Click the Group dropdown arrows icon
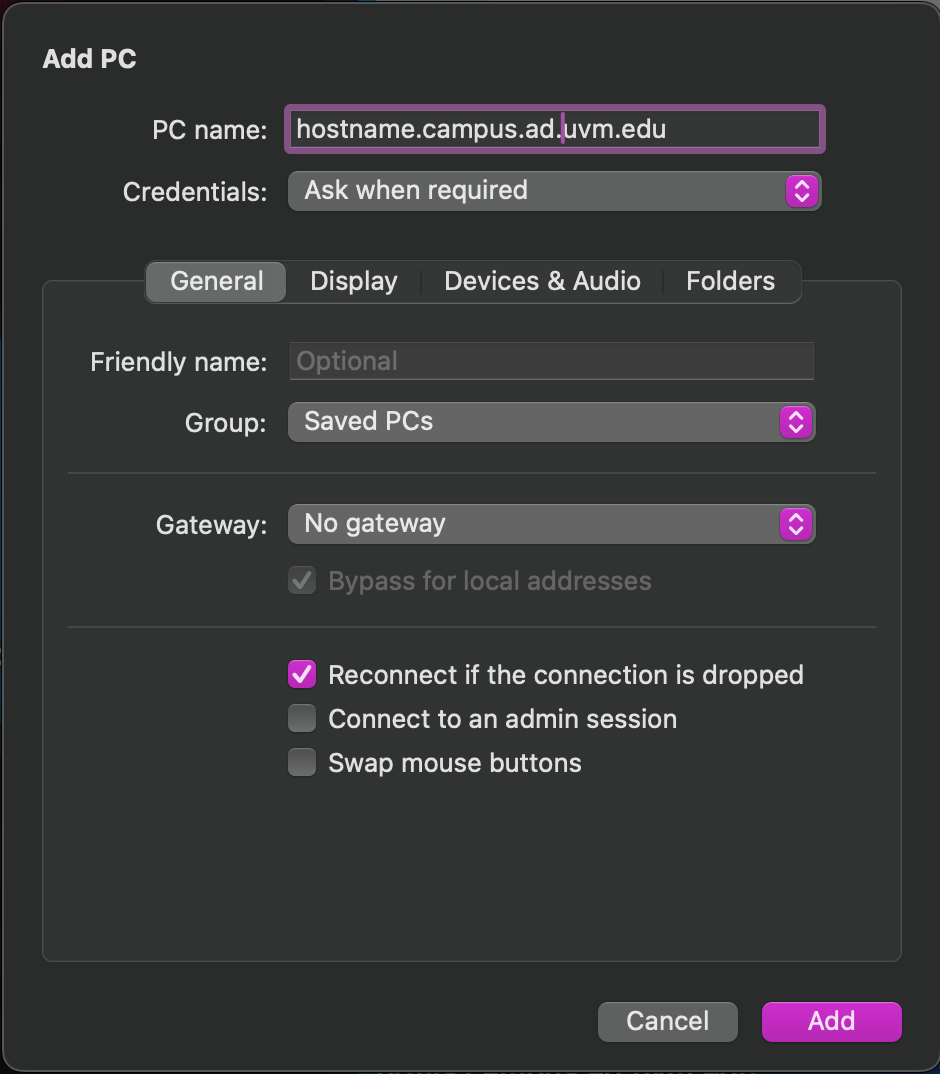Image resolution: width=940 pixels, height=1074 pixels. coord(796,422)
